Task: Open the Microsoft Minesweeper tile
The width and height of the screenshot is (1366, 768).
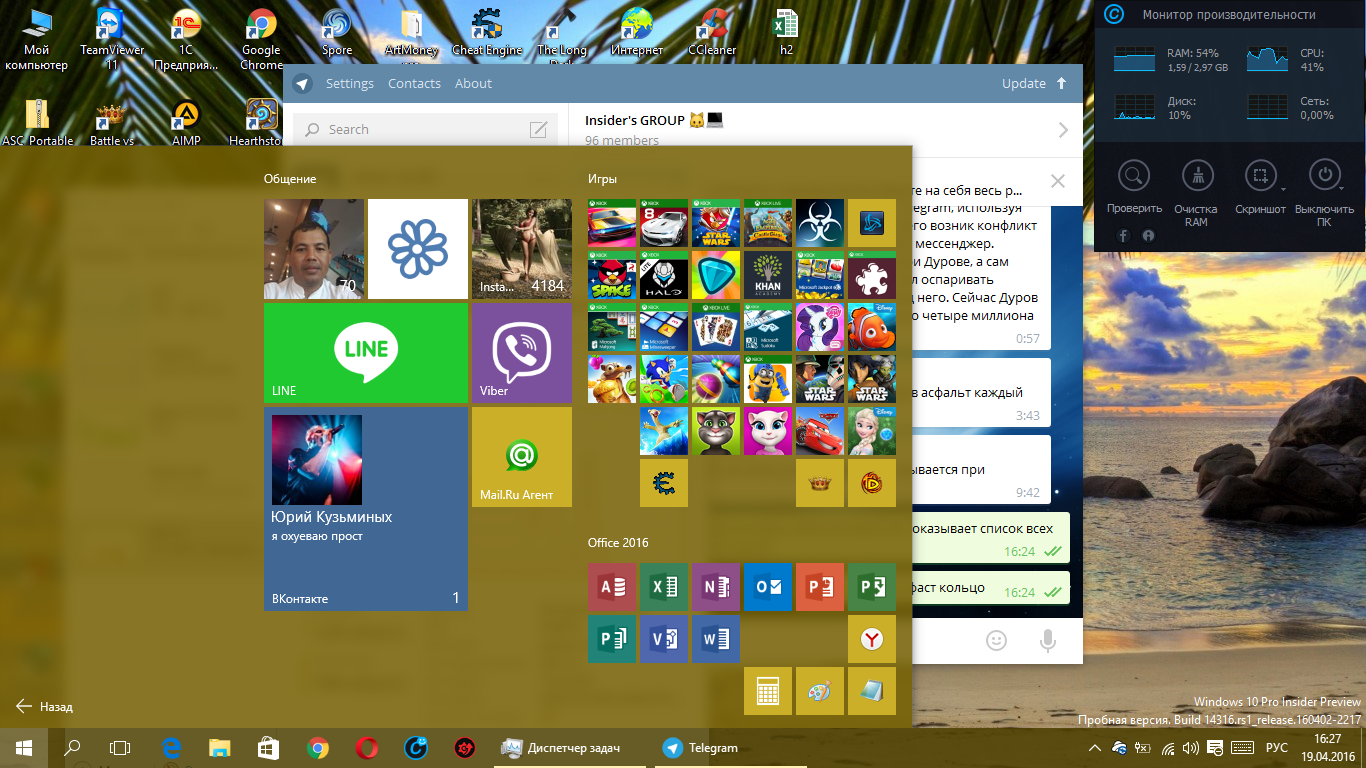Action: click(664, 327)
